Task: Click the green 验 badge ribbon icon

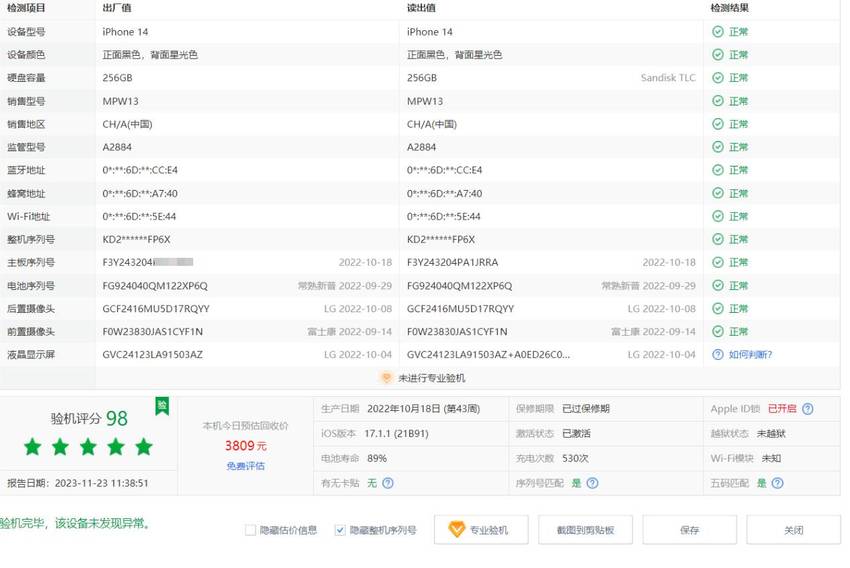Action: (x=162, y=406)
